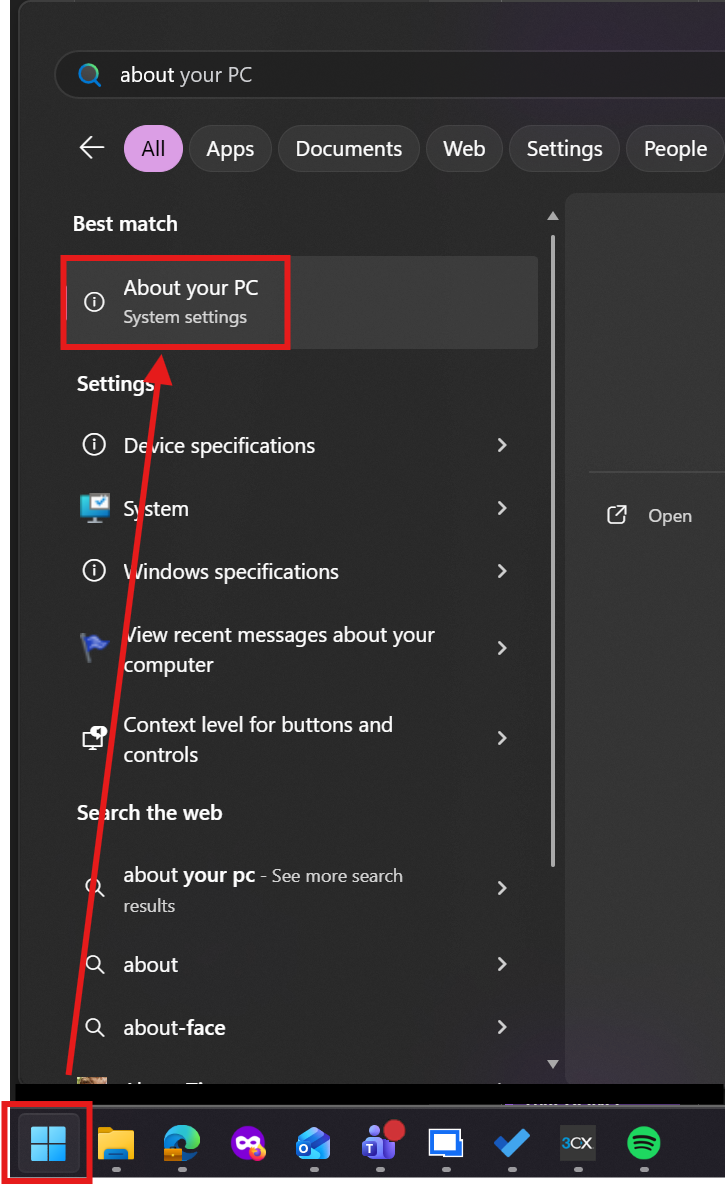Click the back arrow in search panel
This screenshot has height=1185, width=725.
click(x=92, y=148)
